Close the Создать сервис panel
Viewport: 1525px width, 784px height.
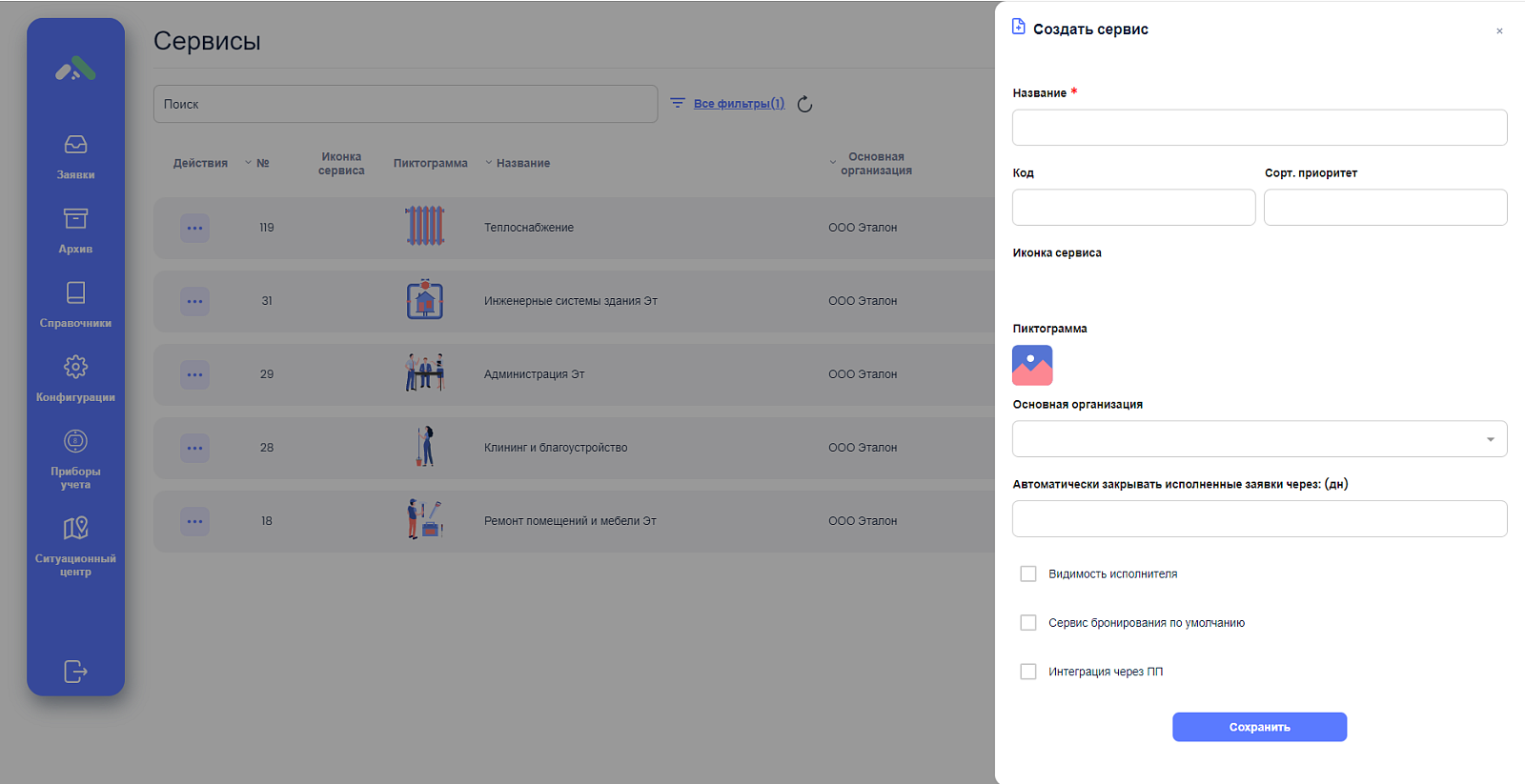tap(1499, 31)
